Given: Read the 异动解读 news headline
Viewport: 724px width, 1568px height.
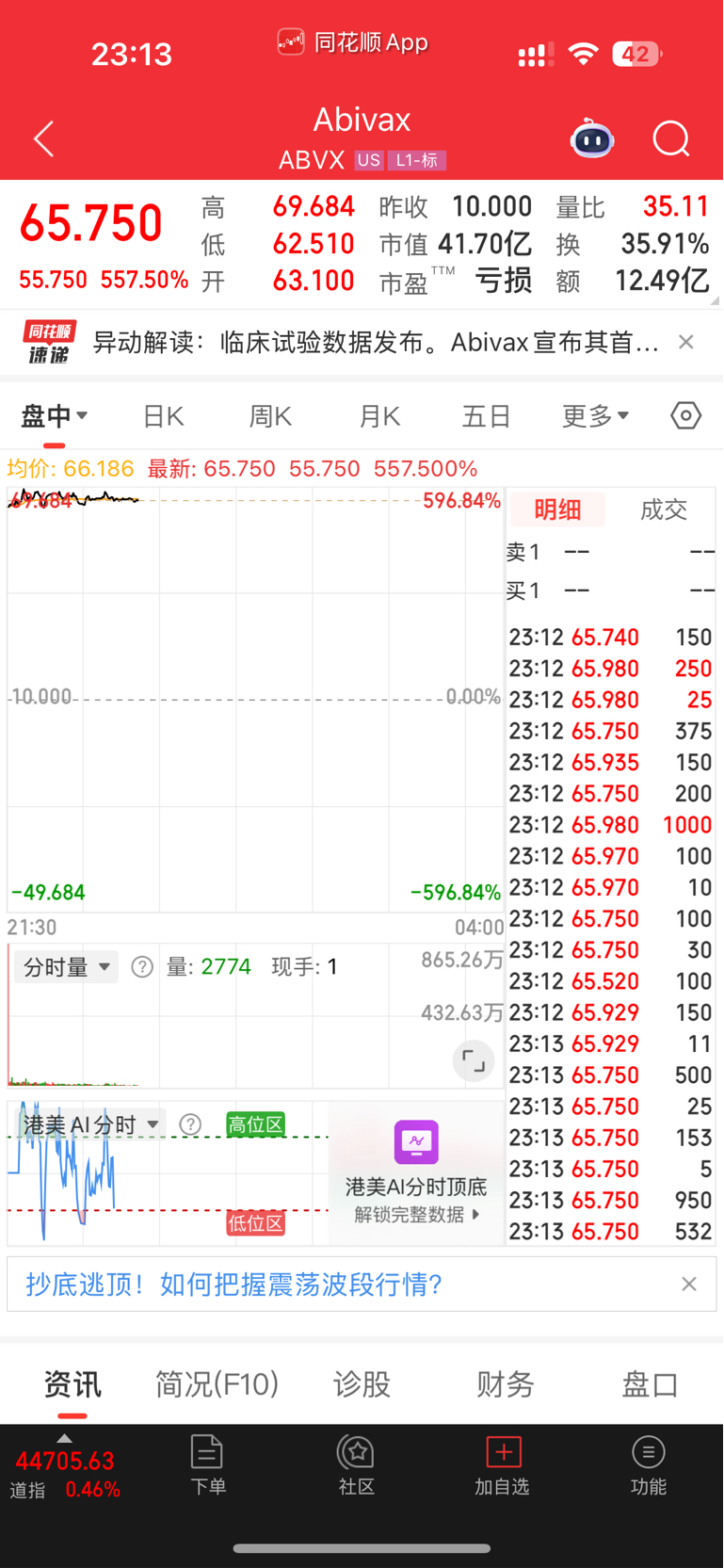Looking at the screenshot, I should [x=376, y=342].
